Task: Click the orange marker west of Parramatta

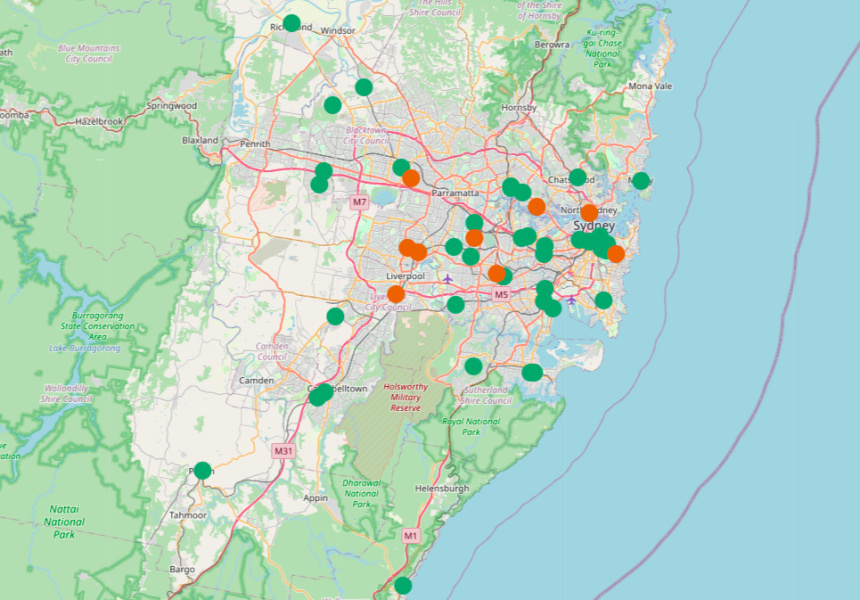Action: [411, 178]
